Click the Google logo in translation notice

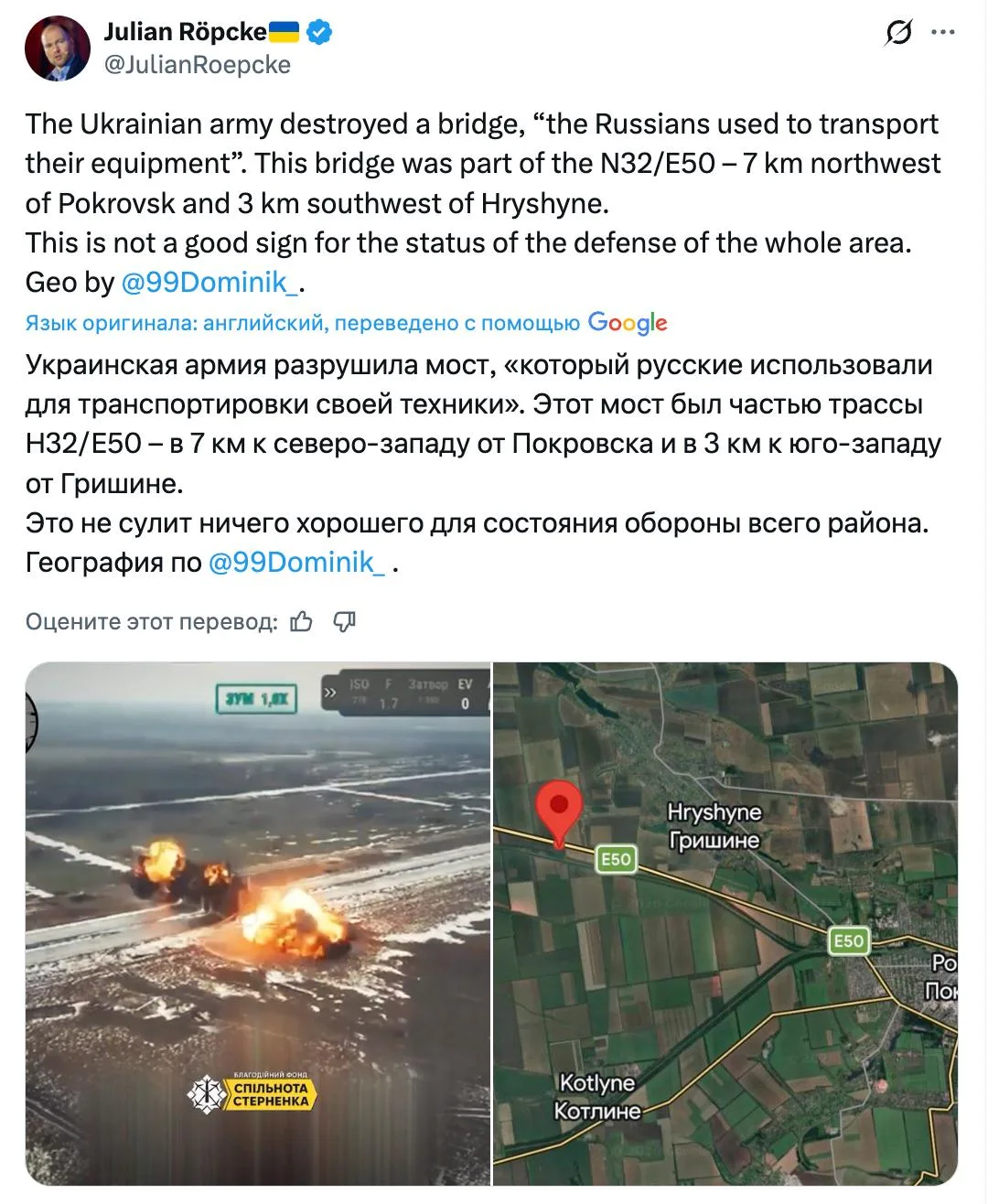click(628, 322)
